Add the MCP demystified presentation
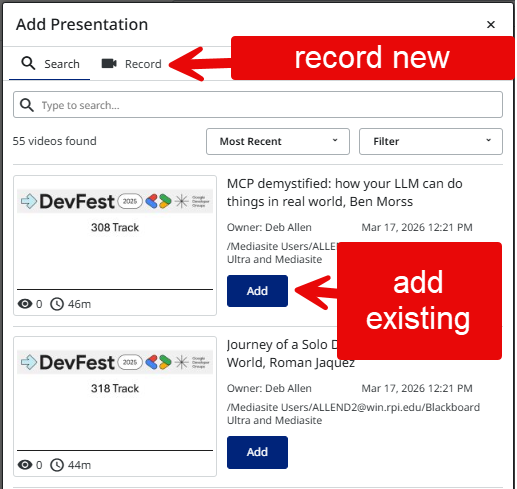This screenshot has width=517, height=489. tap(257, 291)
